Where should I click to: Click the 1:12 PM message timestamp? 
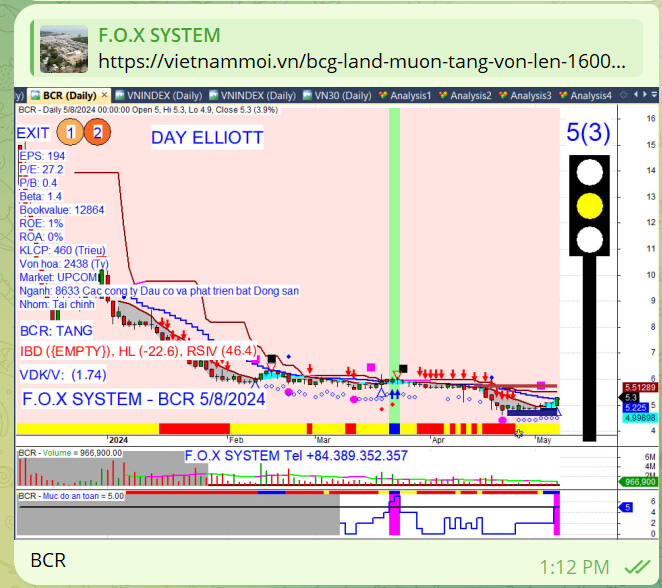point(574,567)
